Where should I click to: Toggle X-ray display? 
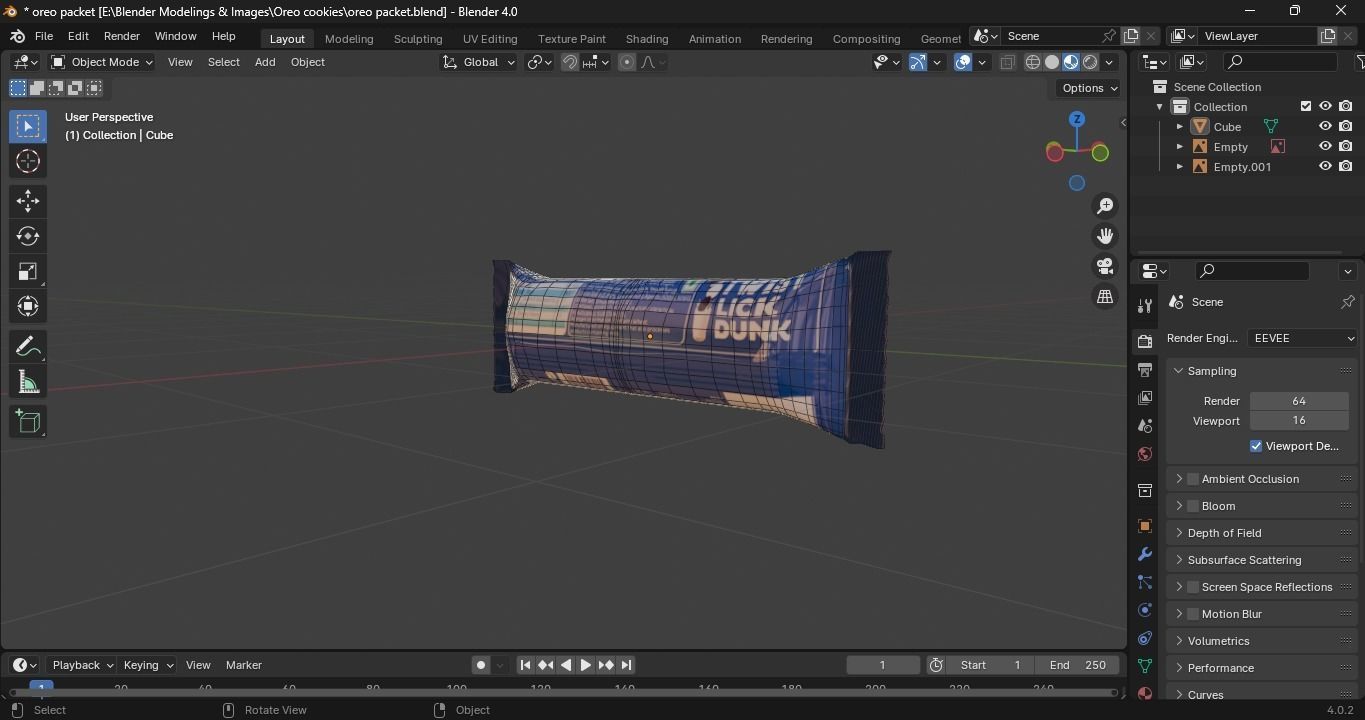point(1007,62)
